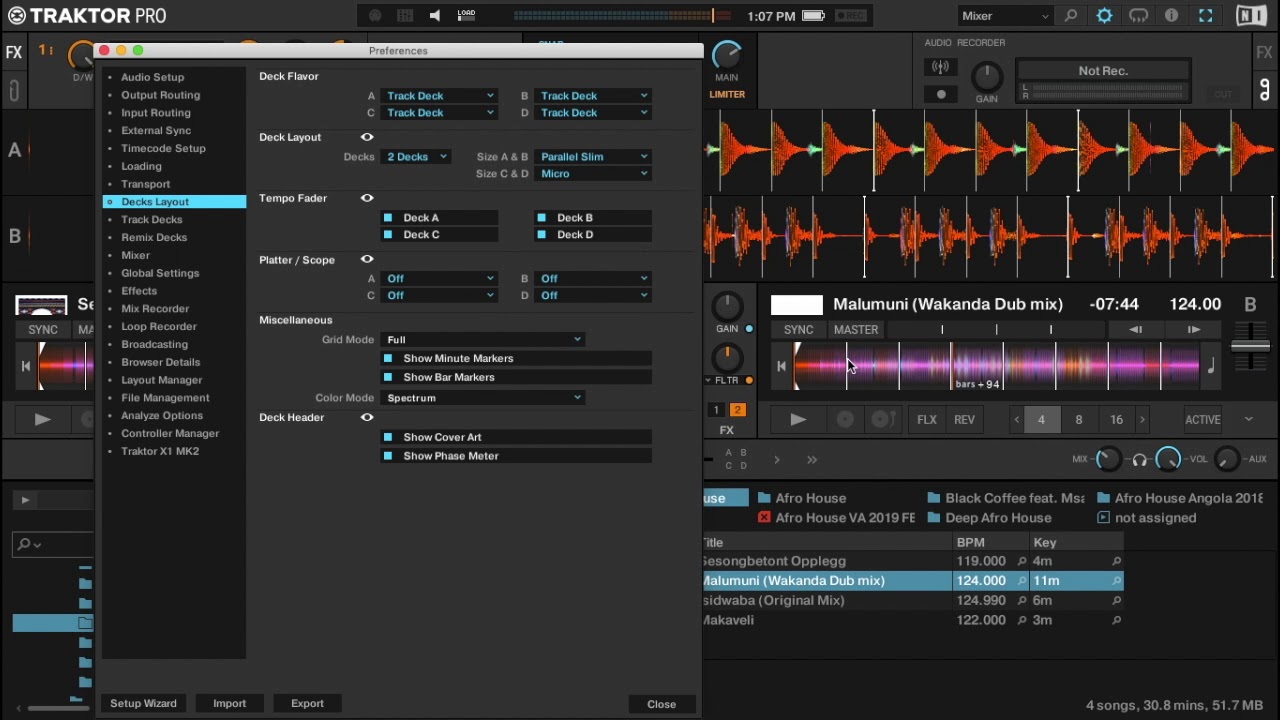Screen dimensions: 1280x720
Task: Click the Export button
Action: (307, 704)
